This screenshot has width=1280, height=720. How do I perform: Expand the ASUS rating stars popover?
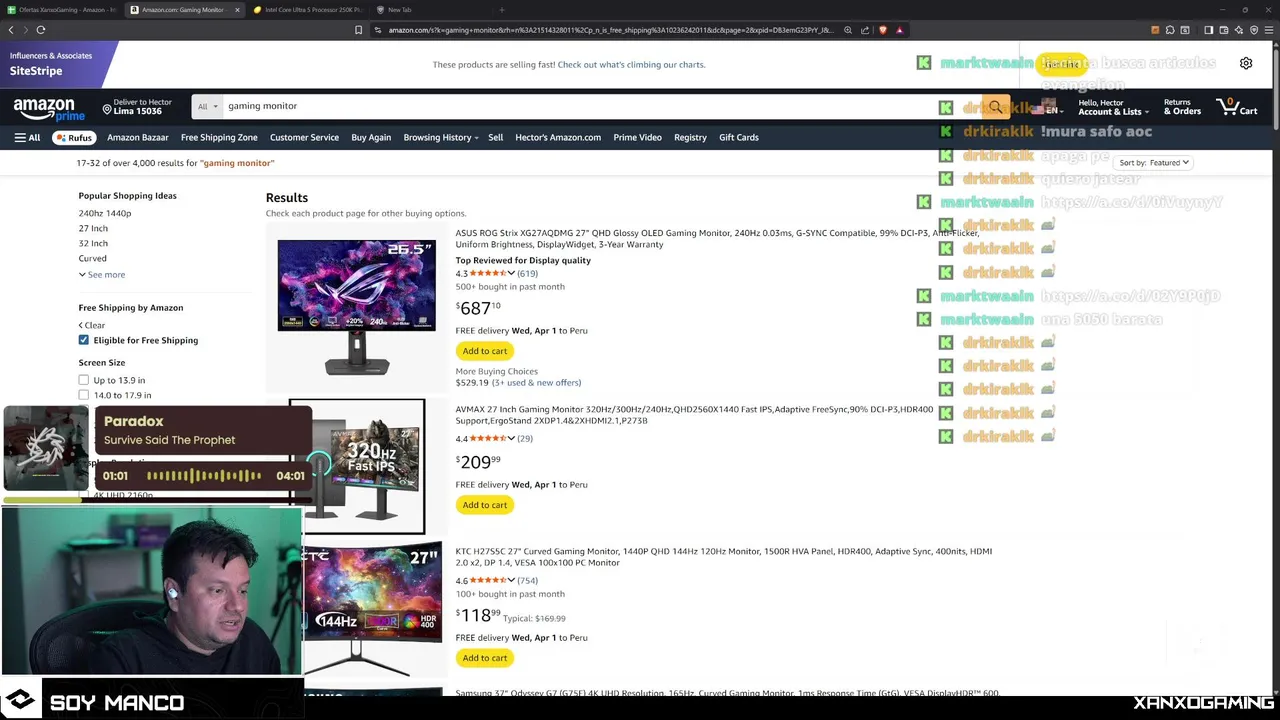tap(492, 273)
